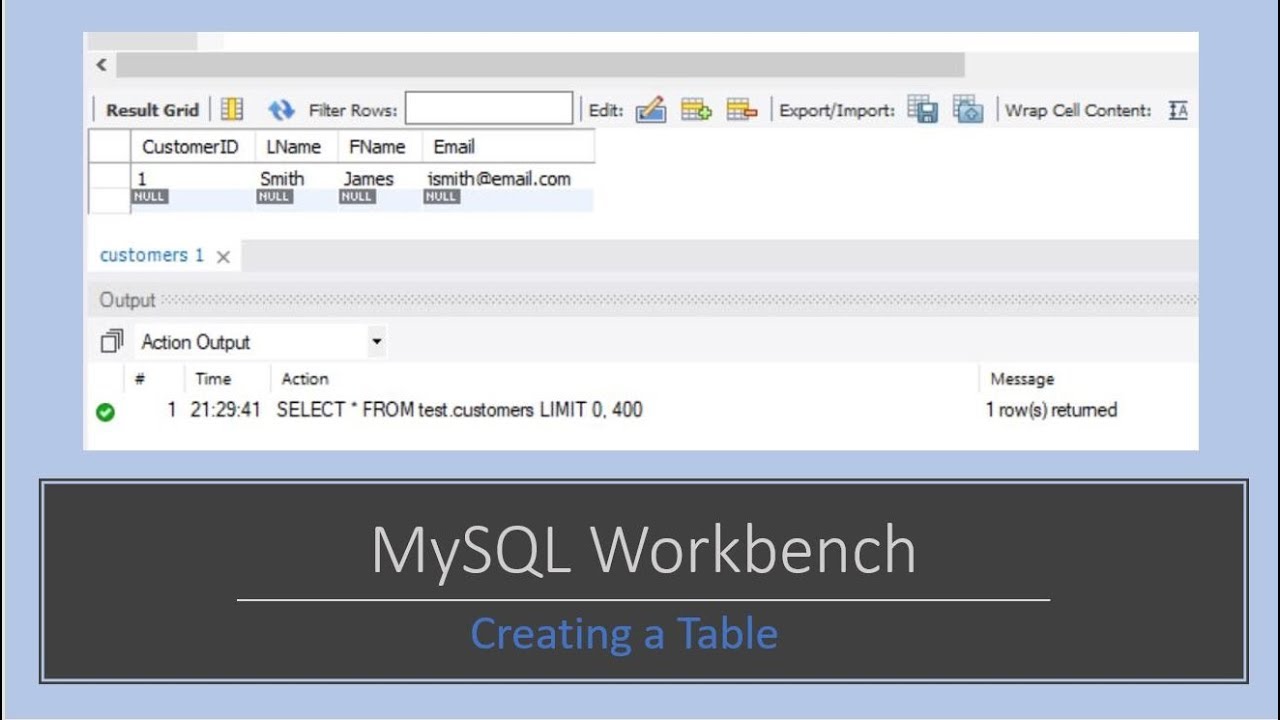
Task: Click the export recordset to file icon
Action: pos(923,109)
